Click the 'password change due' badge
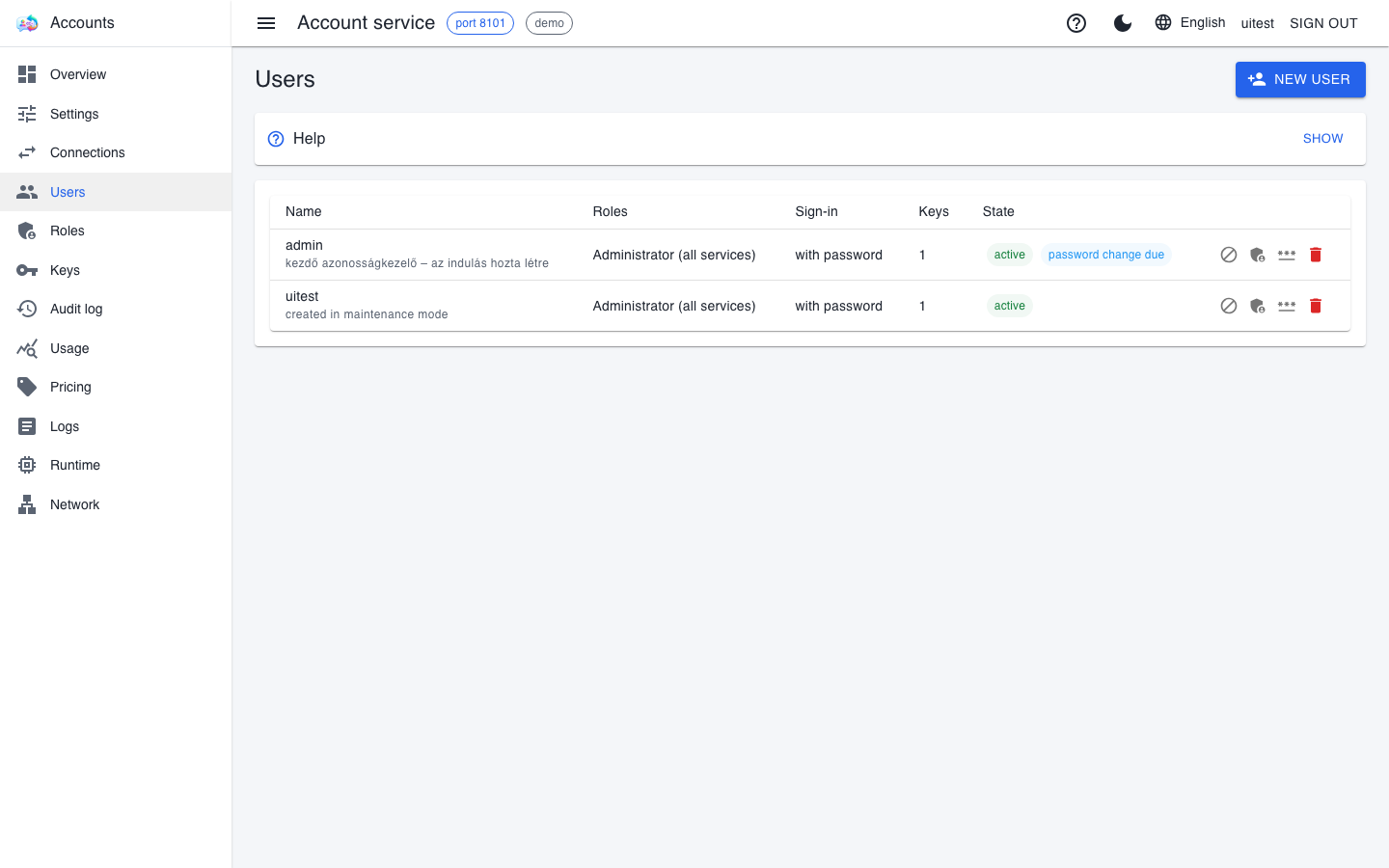This screenshot has height=868, width=1389. pos(1105,255)
